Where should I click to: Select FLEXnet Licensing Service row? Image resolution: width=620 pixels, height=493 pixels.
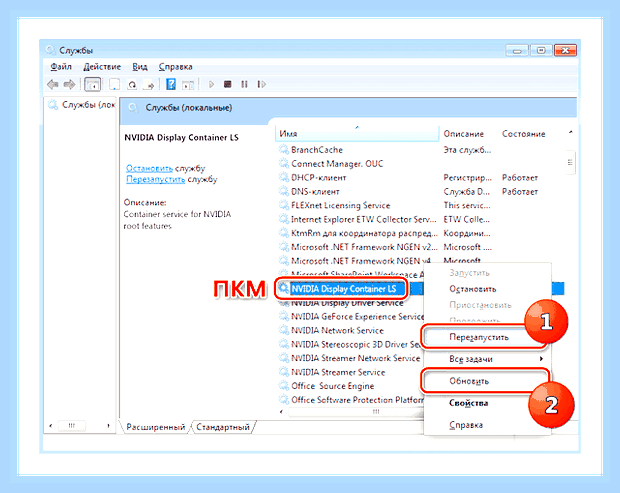pyautogui.click(x=340, y=205)
